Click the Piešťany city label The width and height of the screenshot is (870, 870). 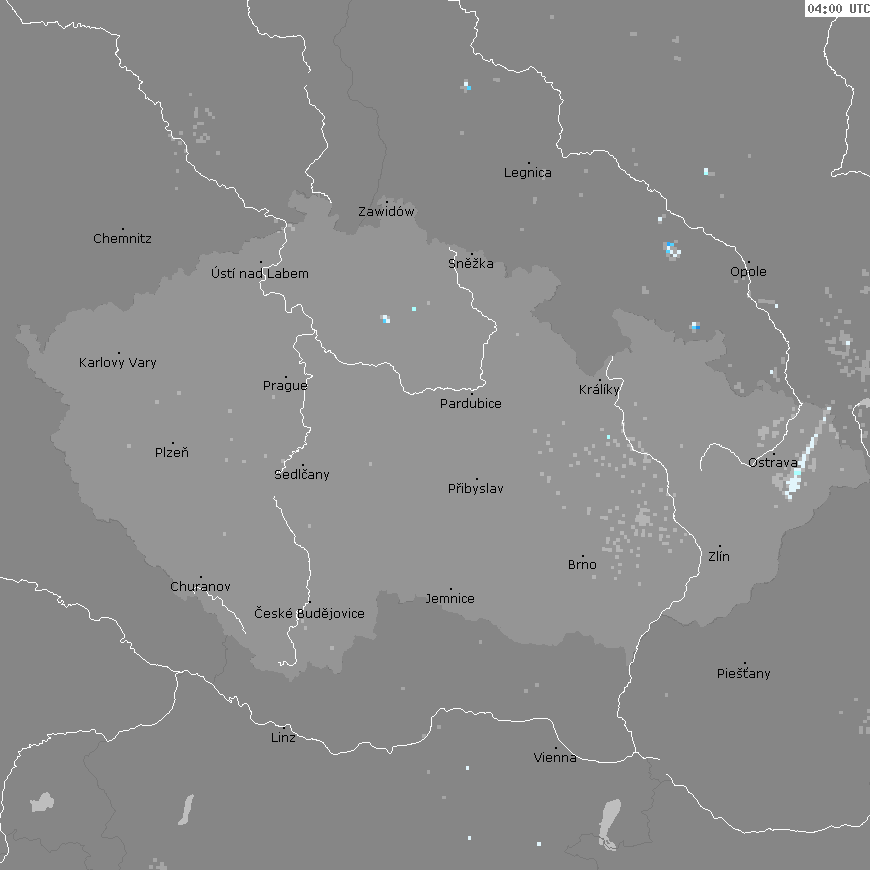744,674
